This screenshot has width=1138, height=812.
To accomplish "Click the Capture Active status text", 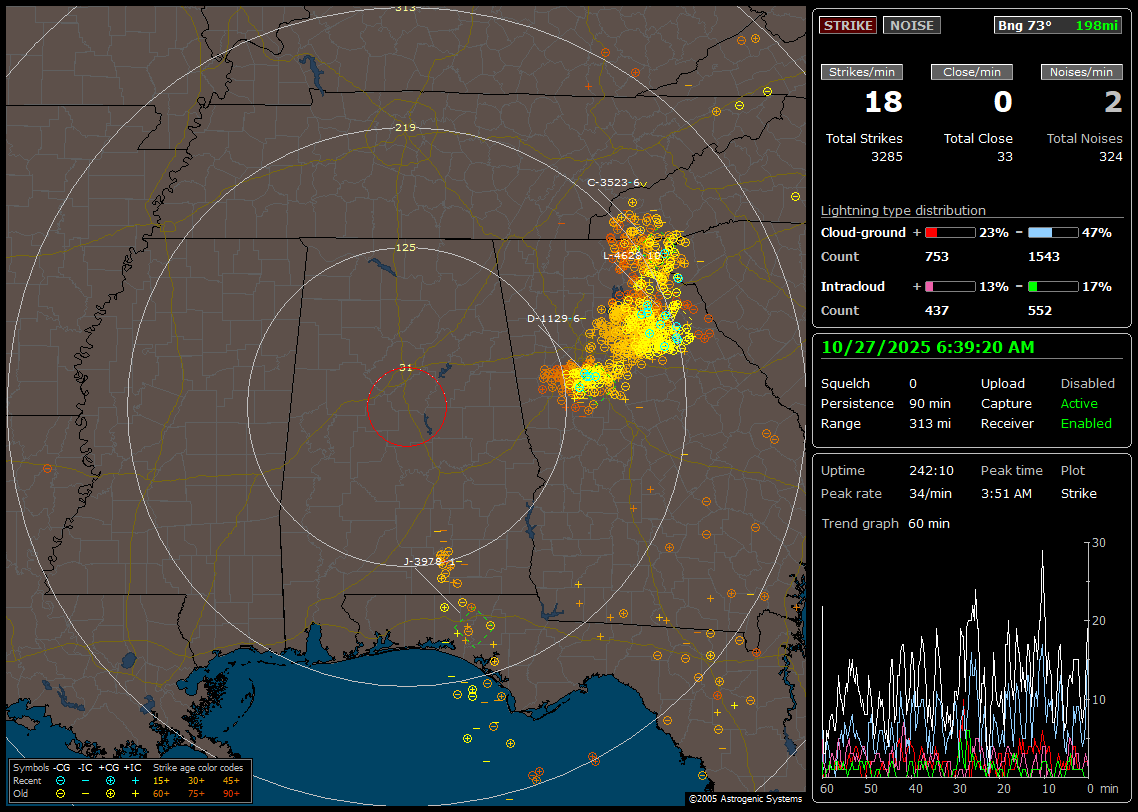I will 1079,404.
